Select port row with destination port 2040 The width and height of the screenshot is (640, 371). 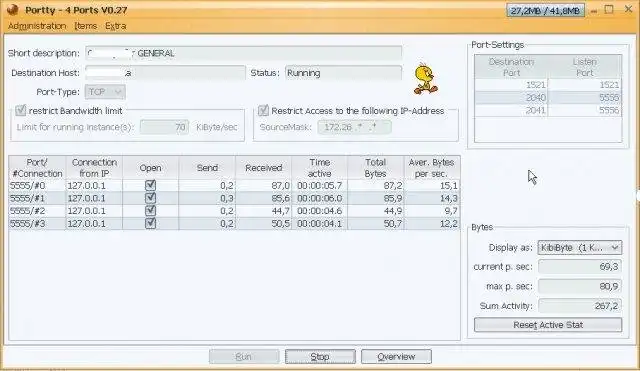coord(548,98)
